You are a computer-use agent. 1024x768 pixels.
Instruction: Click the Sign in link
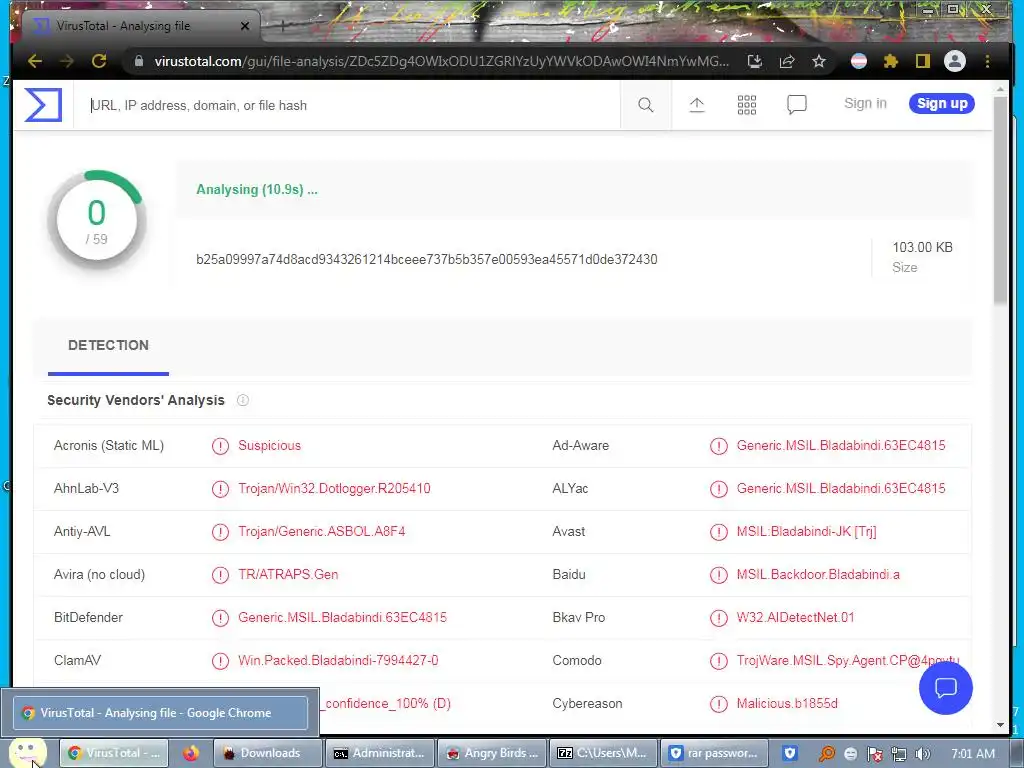click(865, 103)
